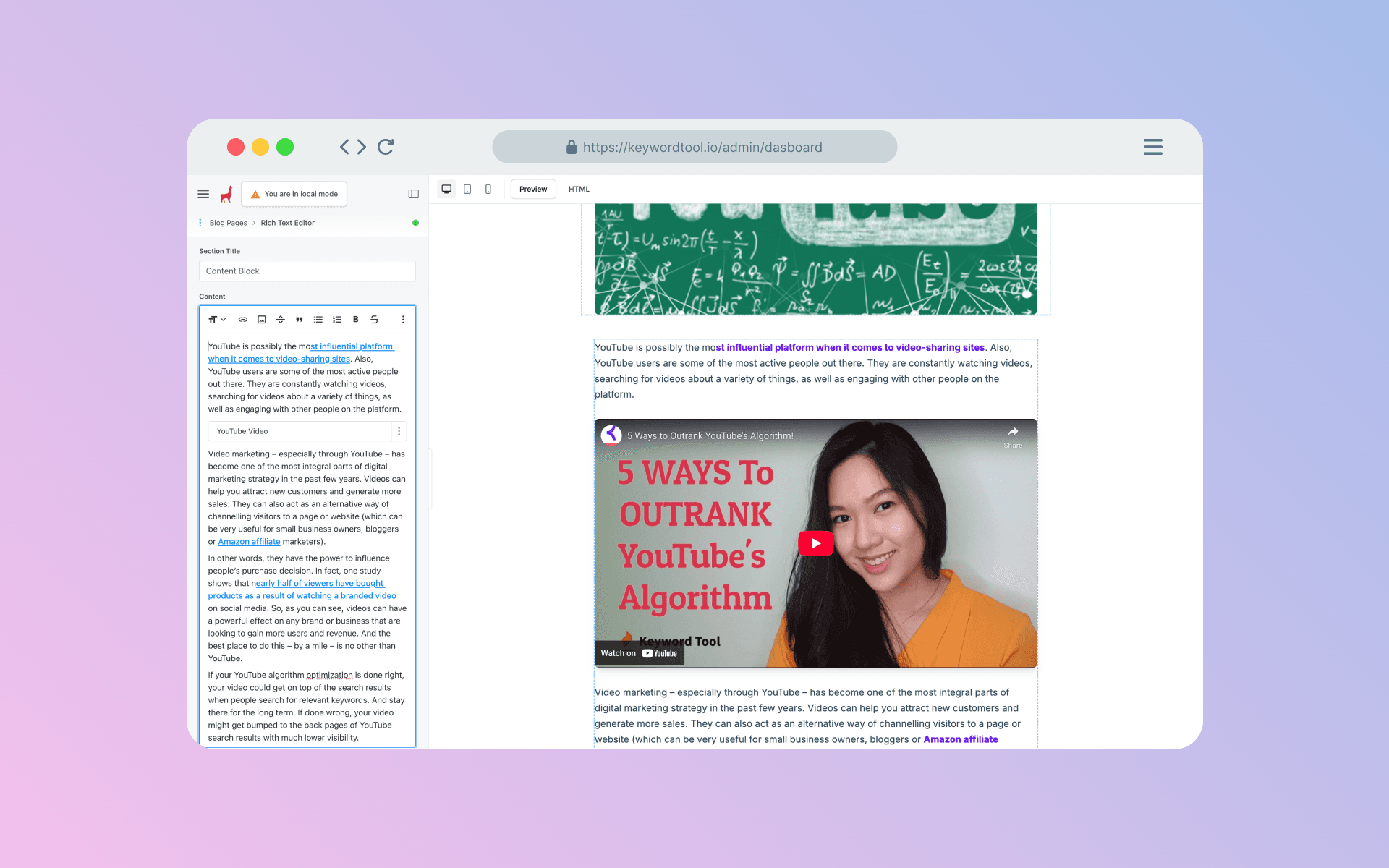Toggle bold formatting in the toolbar
This screenshot has height=868, width=1389.
click(x=355, y=319)
